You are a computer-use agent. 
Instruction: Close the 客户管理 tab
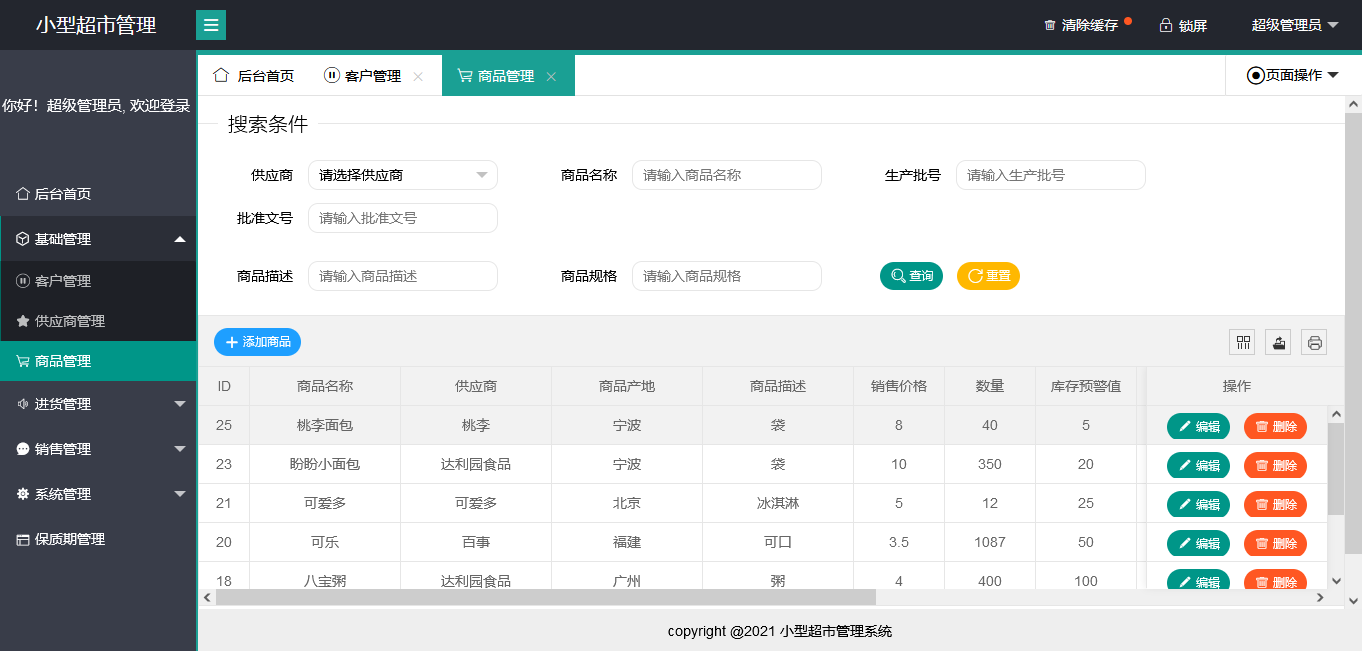click(x=418, y=76)
